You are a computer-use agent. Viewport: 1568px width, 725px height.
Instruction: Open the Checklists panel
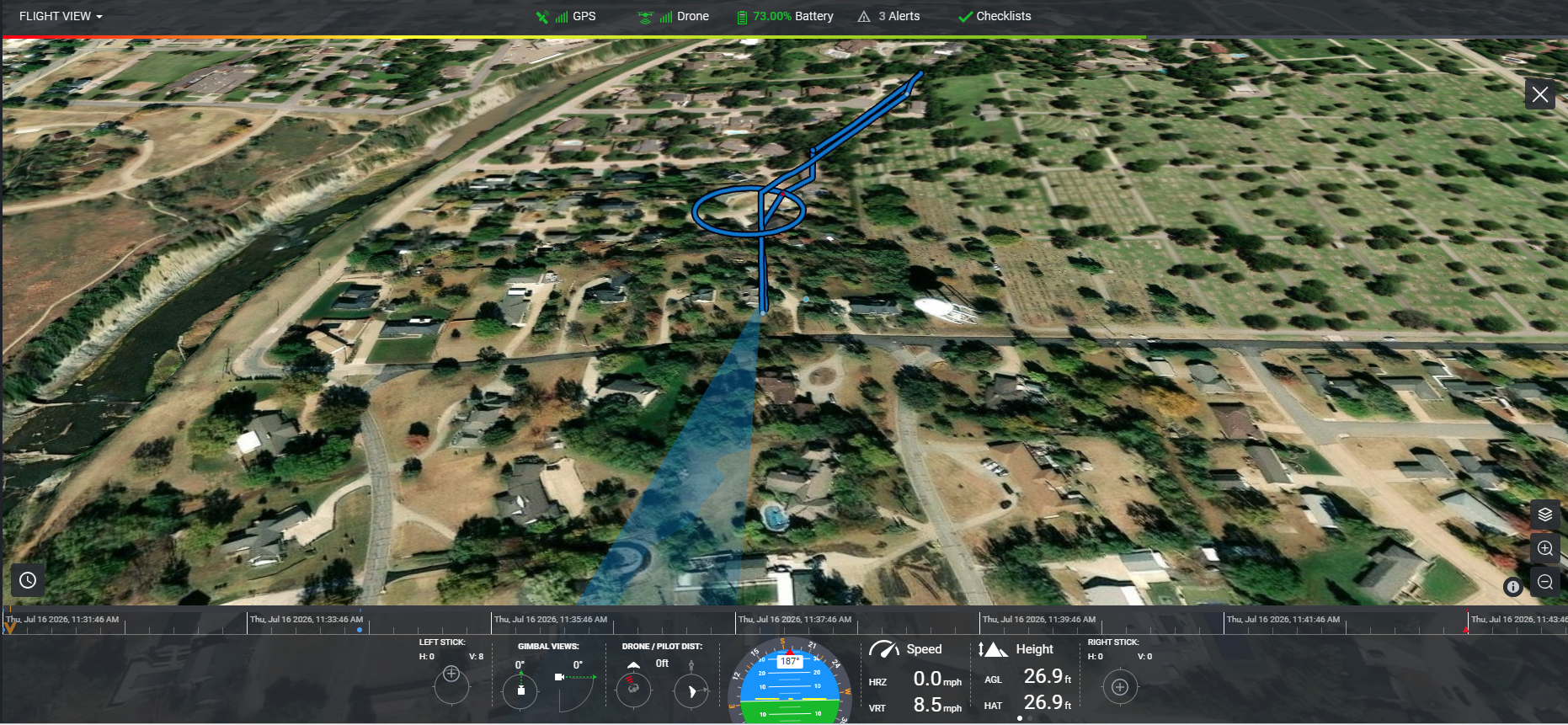tap(995, 16)
